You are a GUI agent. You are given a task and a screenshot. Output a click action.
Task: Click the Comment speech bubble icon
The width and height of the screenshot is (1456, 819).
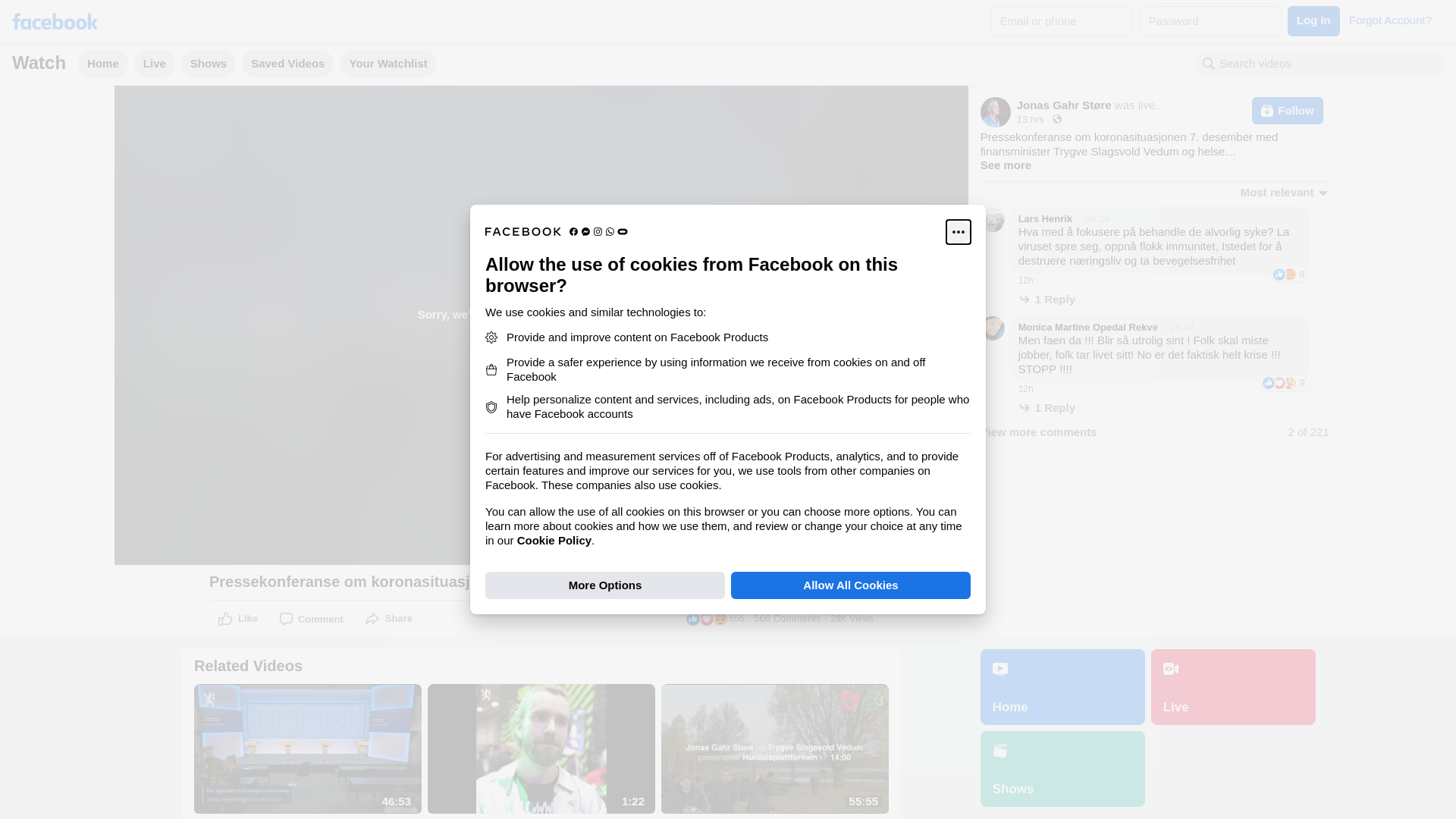click(x=286, y=619)
